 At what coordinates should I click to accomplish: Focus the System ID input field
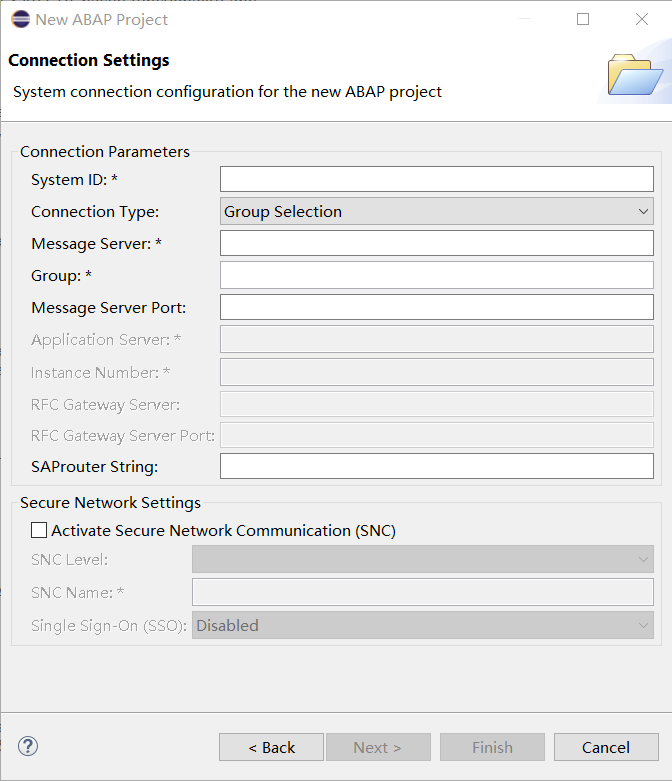coord(436,179)
